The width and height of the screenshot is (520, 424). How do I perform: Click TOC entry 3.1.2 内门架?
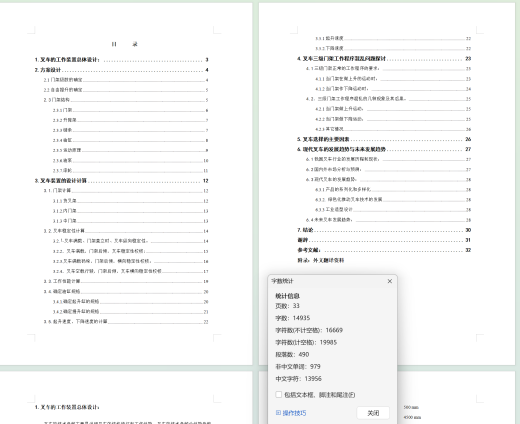pyautogui.click(x=131, y=211)
